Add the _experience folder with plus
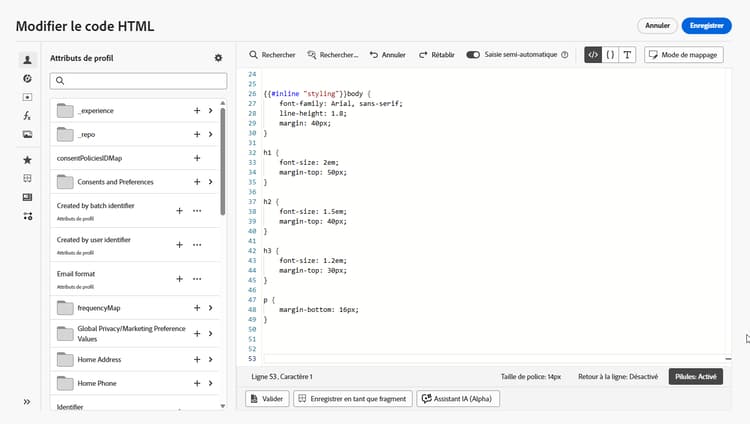Viewport: 750px width, 424px height. tap(197, 111)
